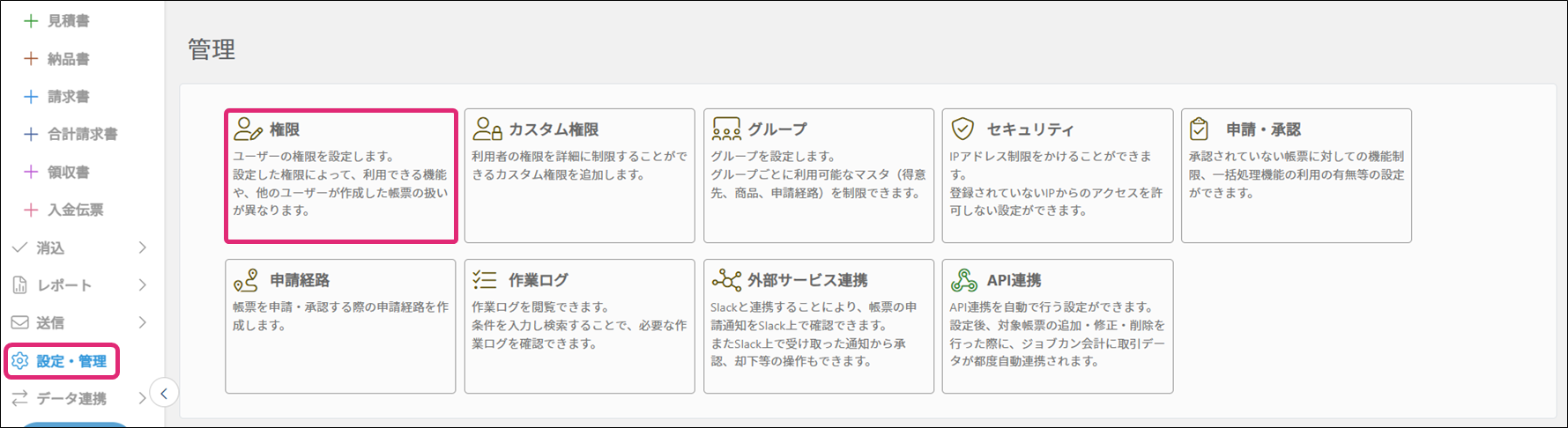Expand the レポート sidebar submenu
This screenshot has height=428, width=1568.
click(x=142, y=285)
